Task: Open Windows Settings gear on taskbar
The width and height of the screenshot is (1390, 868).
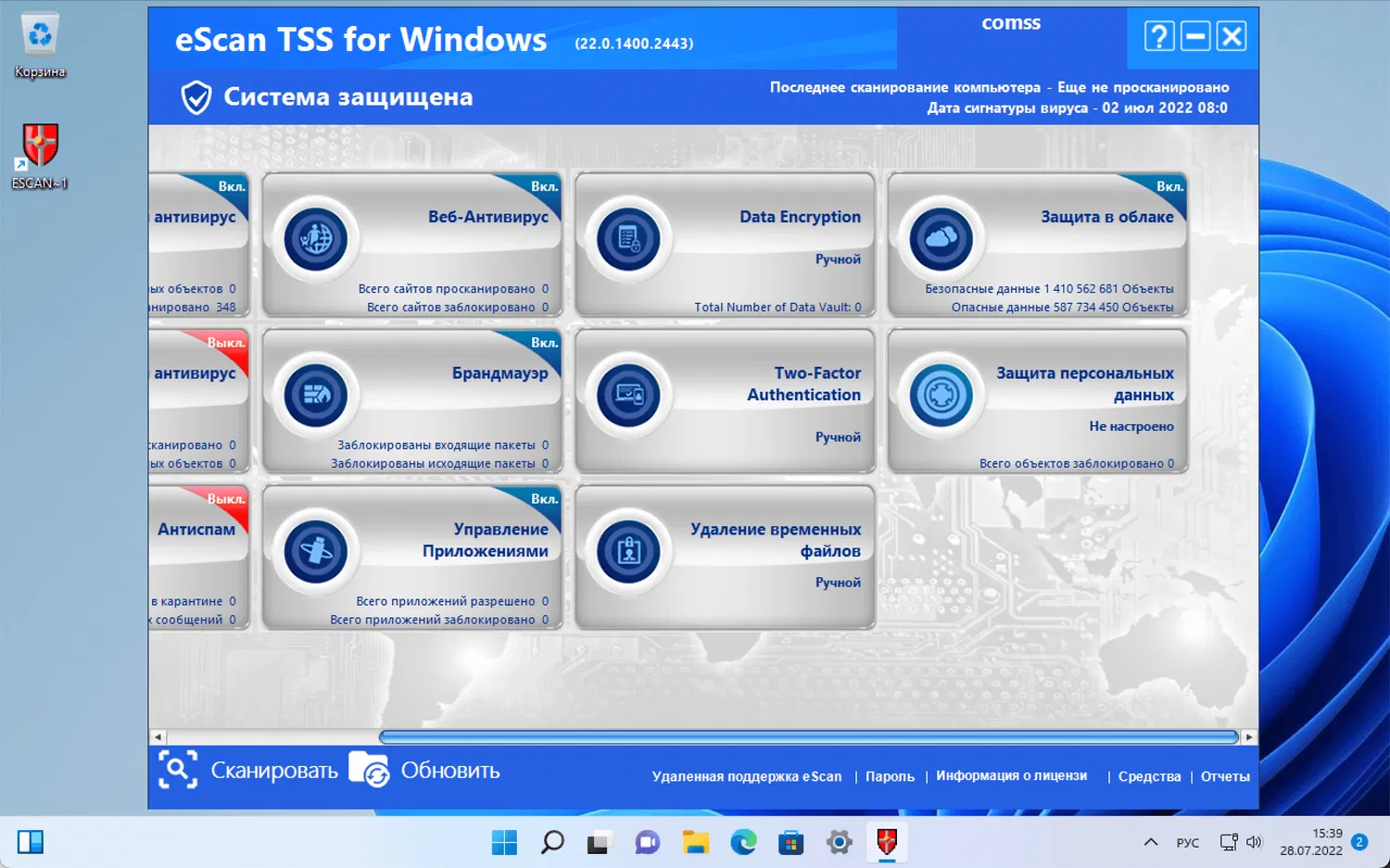Action: point(840,842)
